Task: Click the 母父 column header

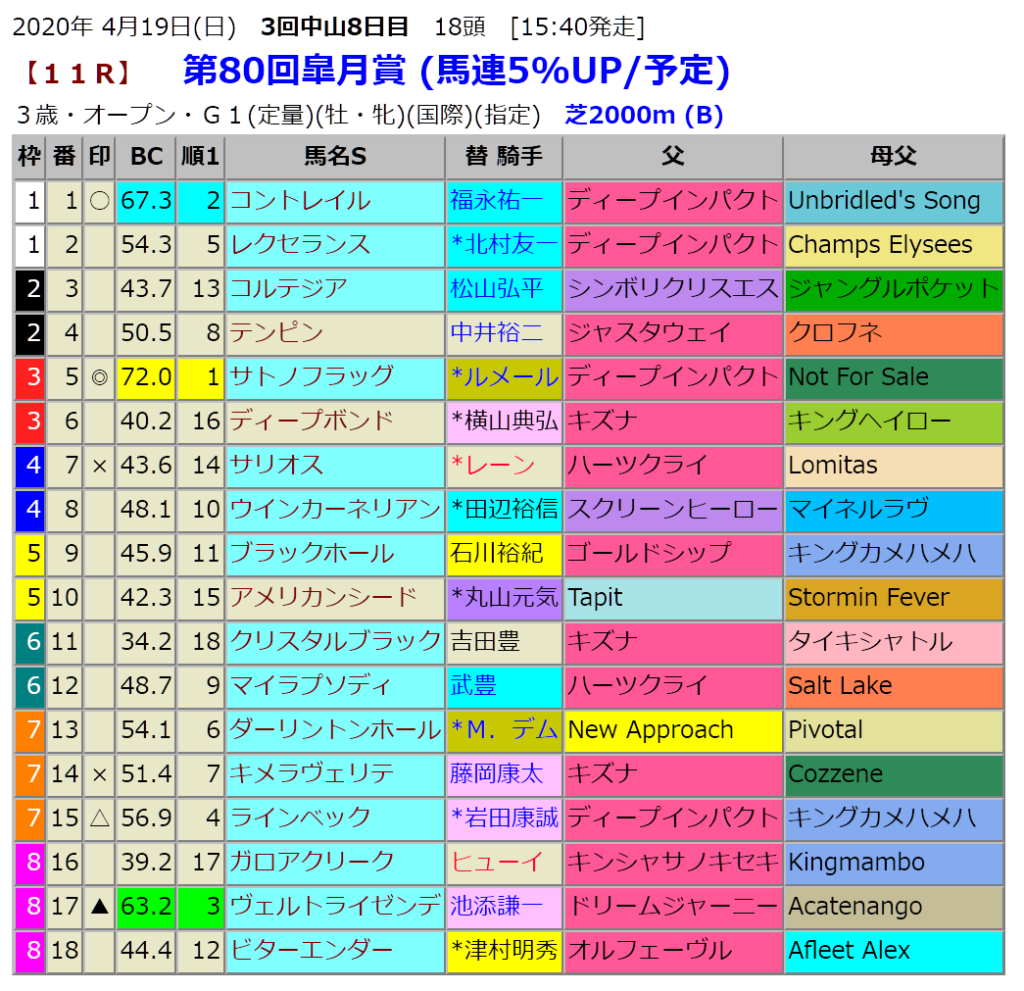Action: pyautogui.click(x=893, y=157)
